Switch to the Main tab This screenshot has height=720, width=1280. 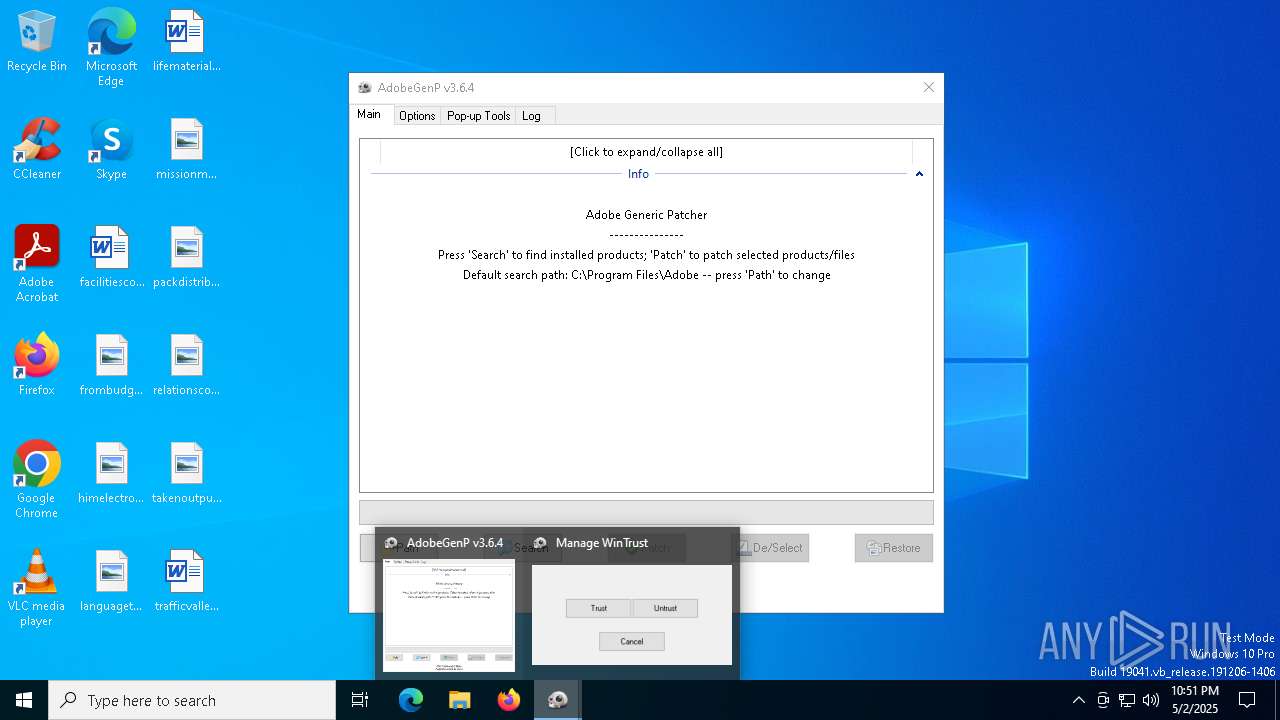pos(369,114)
